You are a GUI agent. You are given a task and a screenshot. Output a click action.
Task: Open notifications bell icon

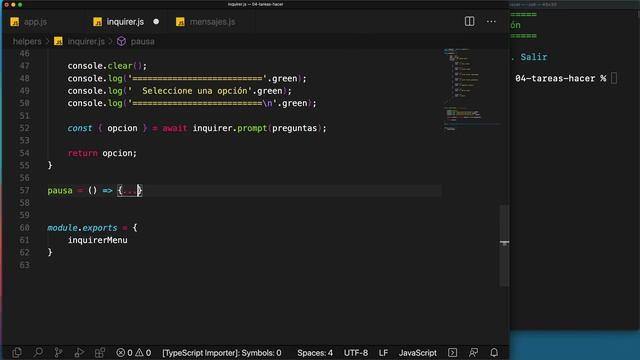(494, 352)
